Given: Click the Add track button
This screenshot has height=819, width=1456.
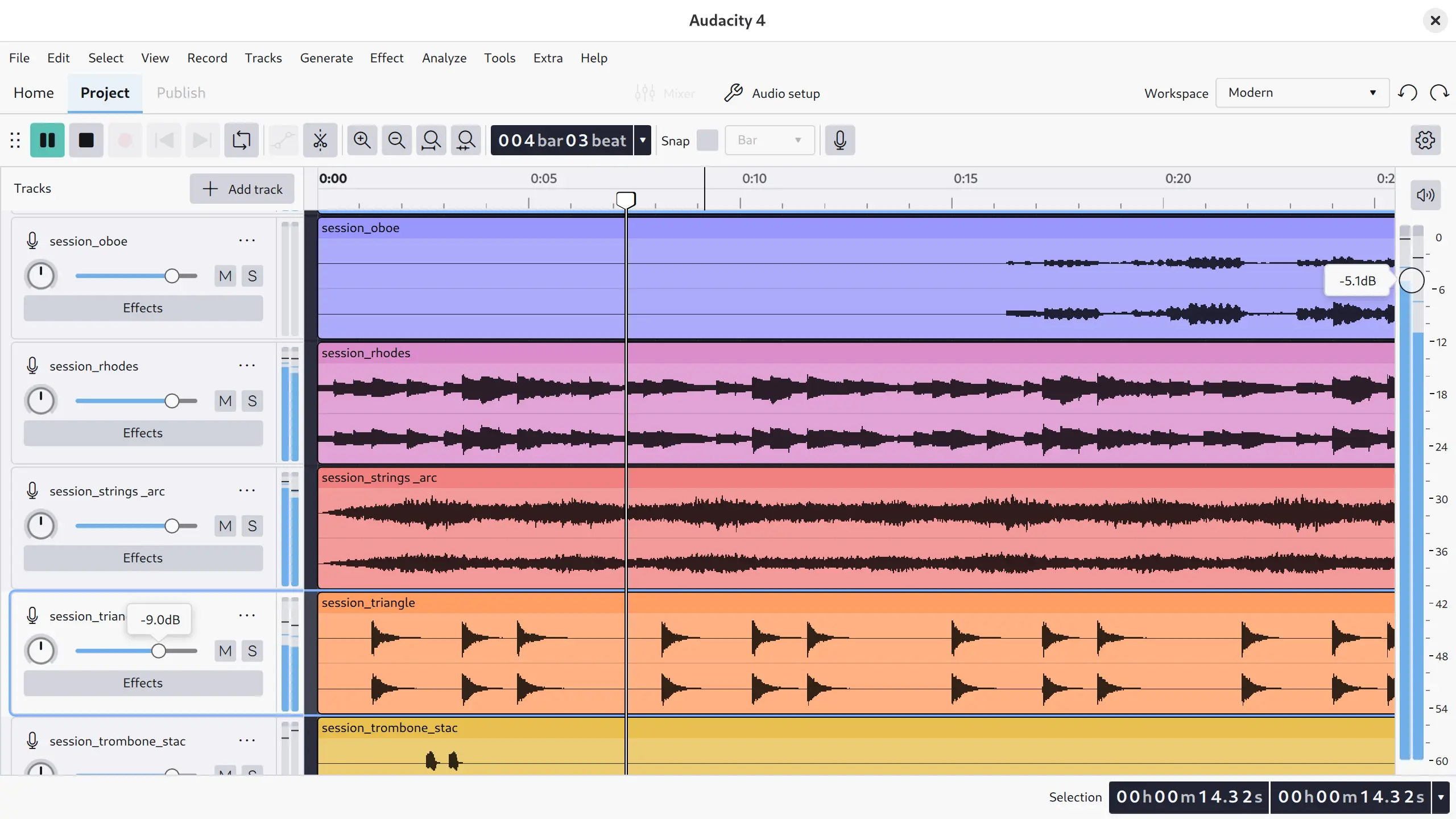Looking at the screenshot, I should tap(242, 188).
